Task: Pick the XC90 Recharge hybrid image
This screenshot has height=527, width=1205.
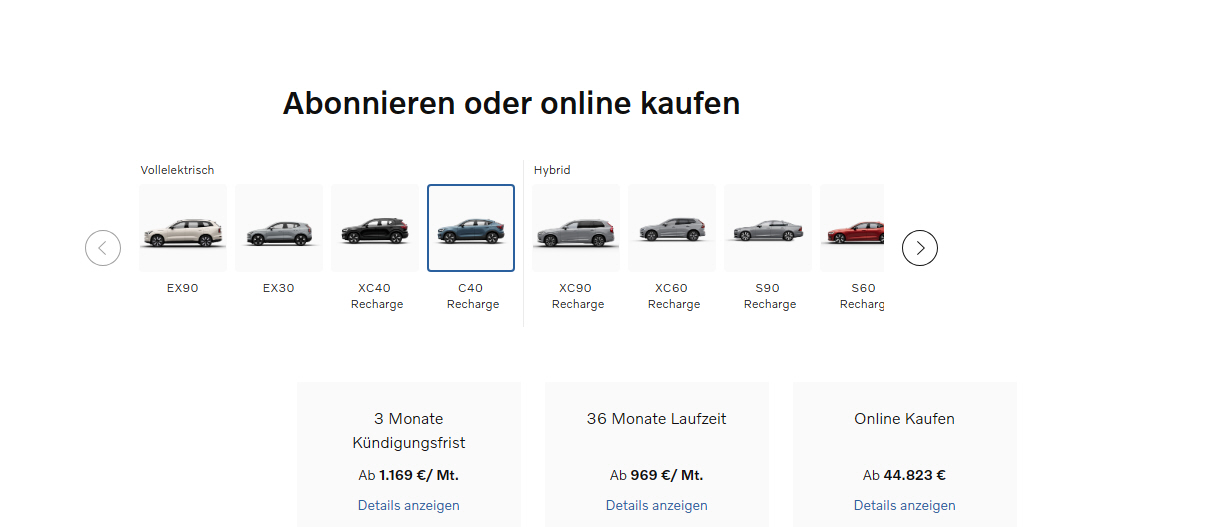Action: pos(576,228)
